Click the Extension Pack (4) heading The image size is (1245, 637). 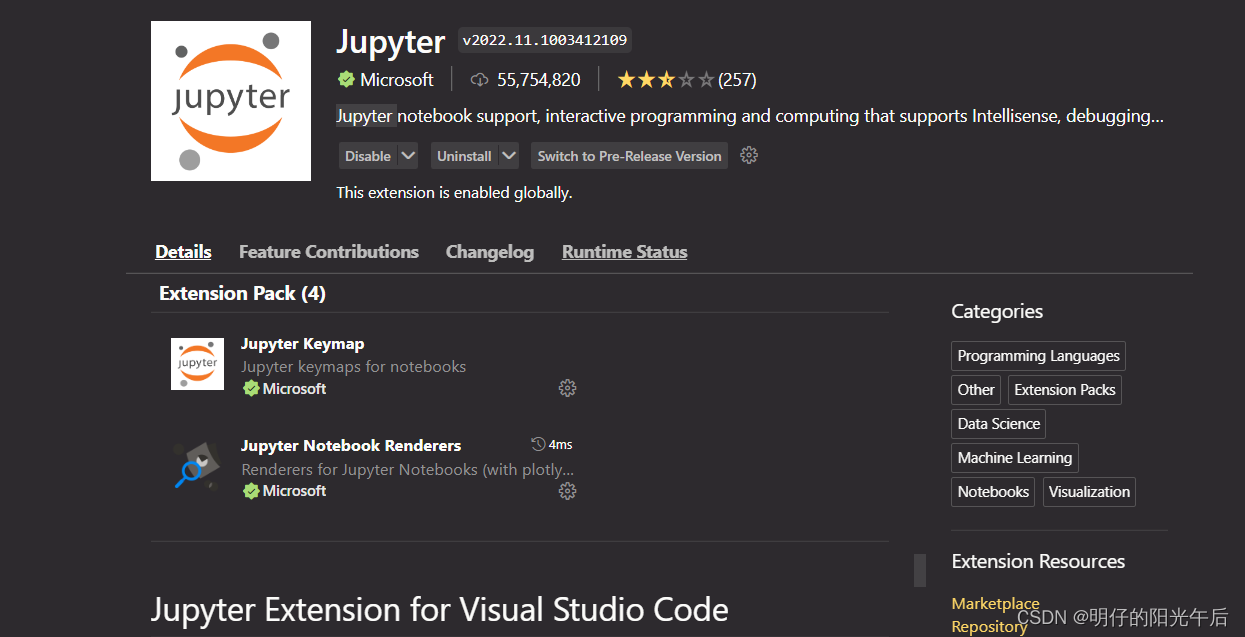242,293
